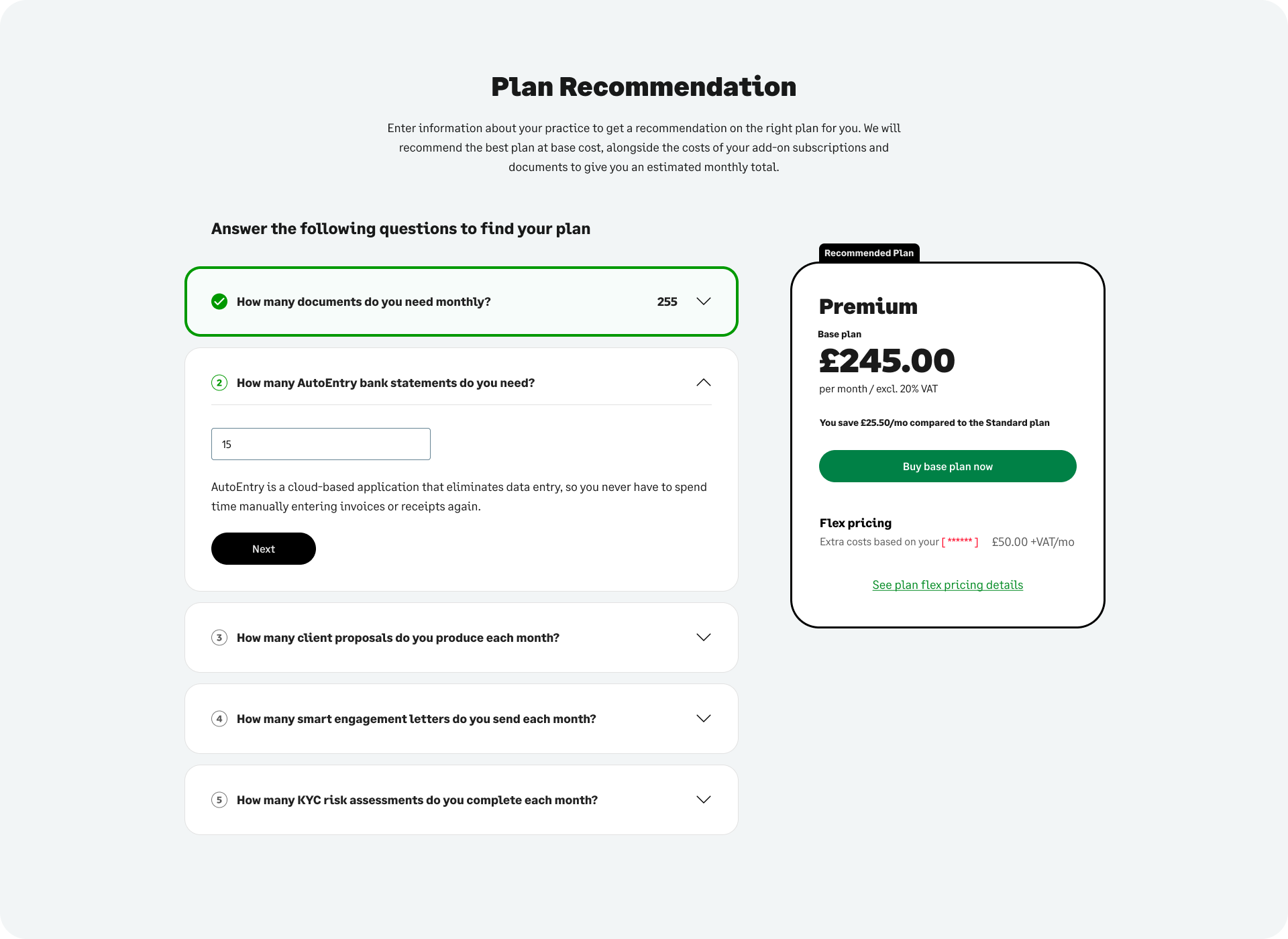The image size is (1288, 939).
Task: Click 'How many client proposals' question title
Action: 398,638
